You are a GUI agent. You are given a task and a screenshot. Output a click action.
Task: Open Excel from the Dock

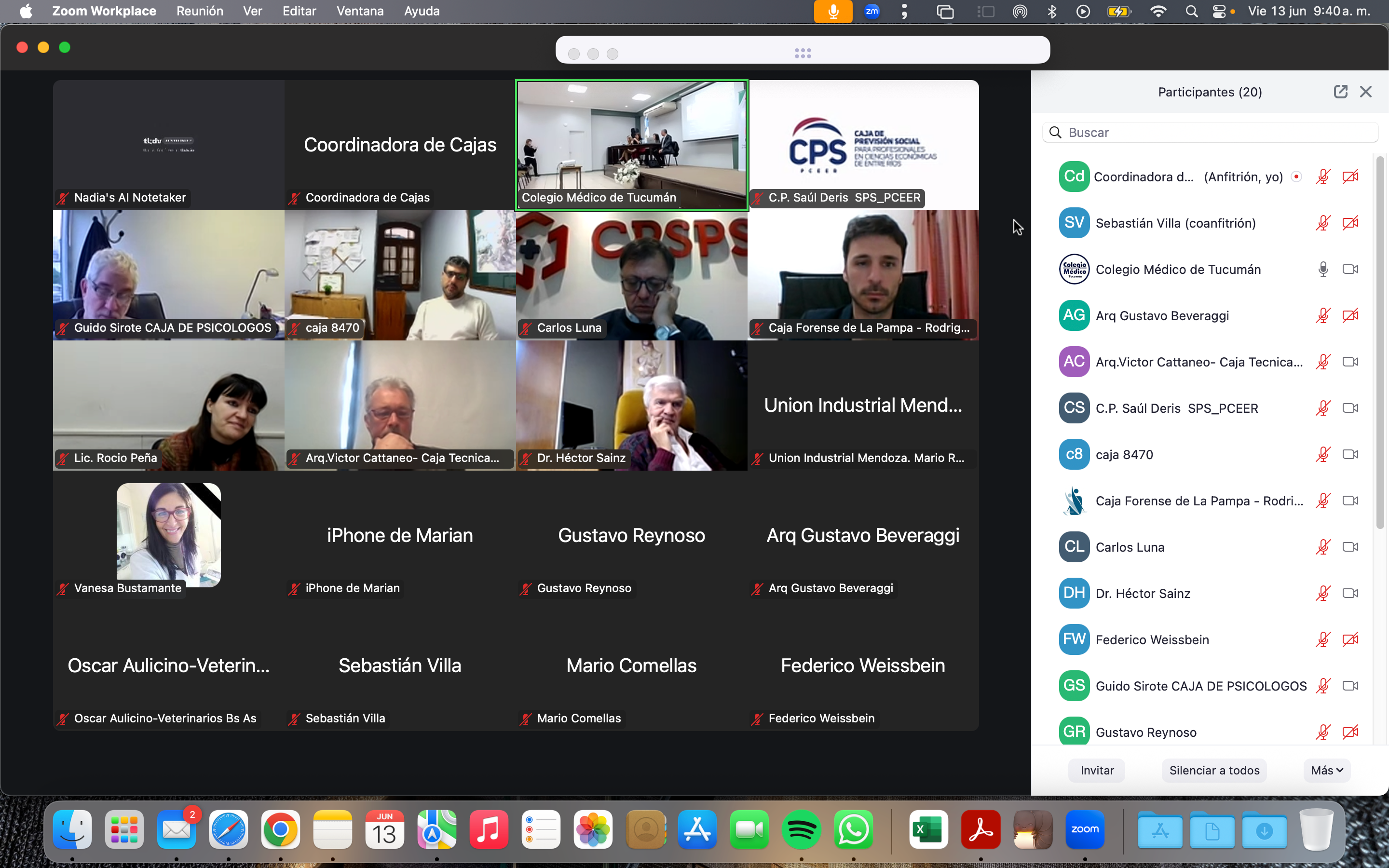(929, 829)
